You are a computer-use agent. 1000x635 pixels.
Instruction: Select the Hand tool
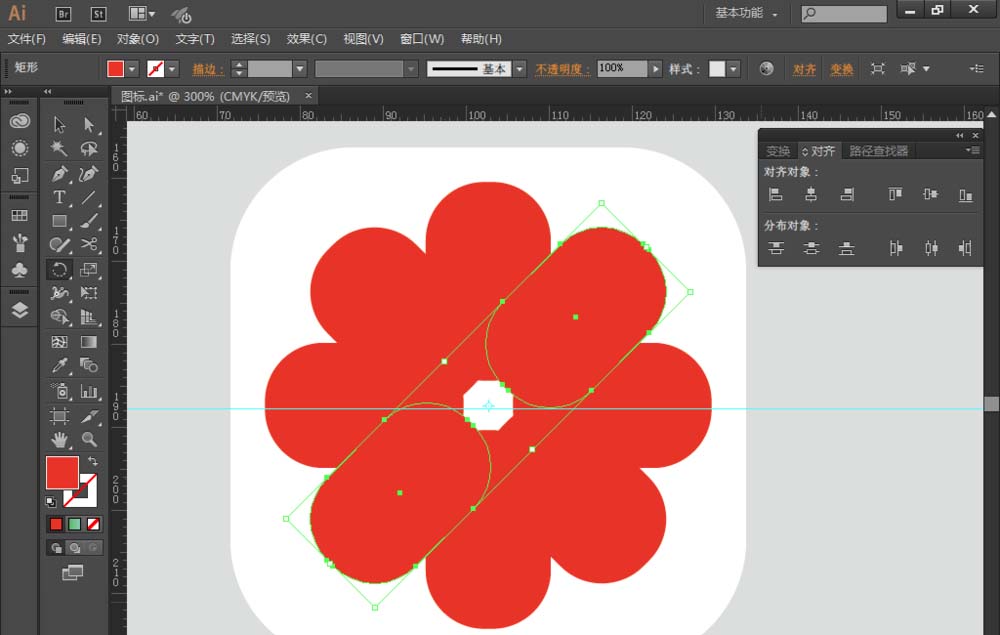pyautogui.click(x=59, y=440)
